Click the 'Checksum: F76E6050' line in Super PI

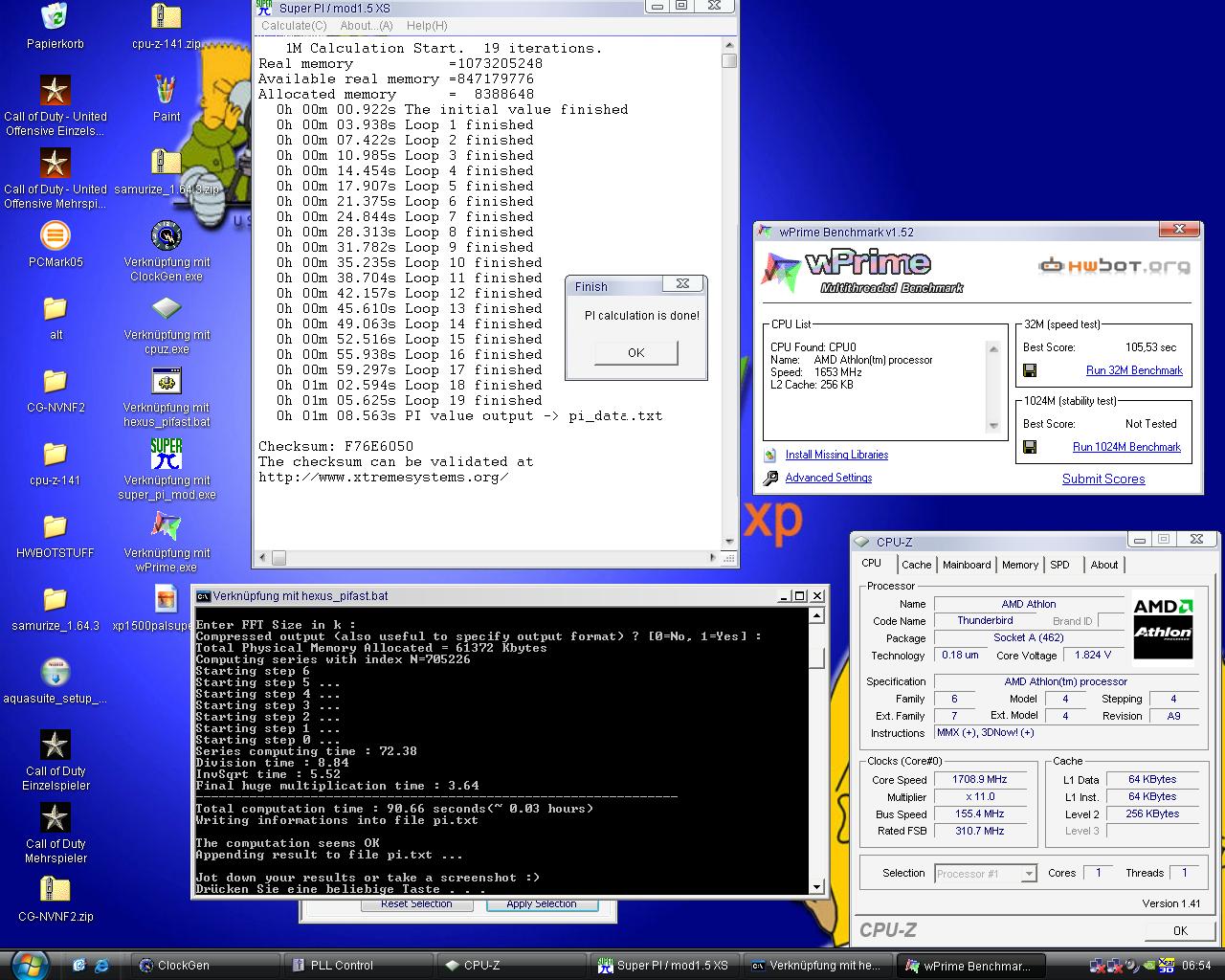336,446
